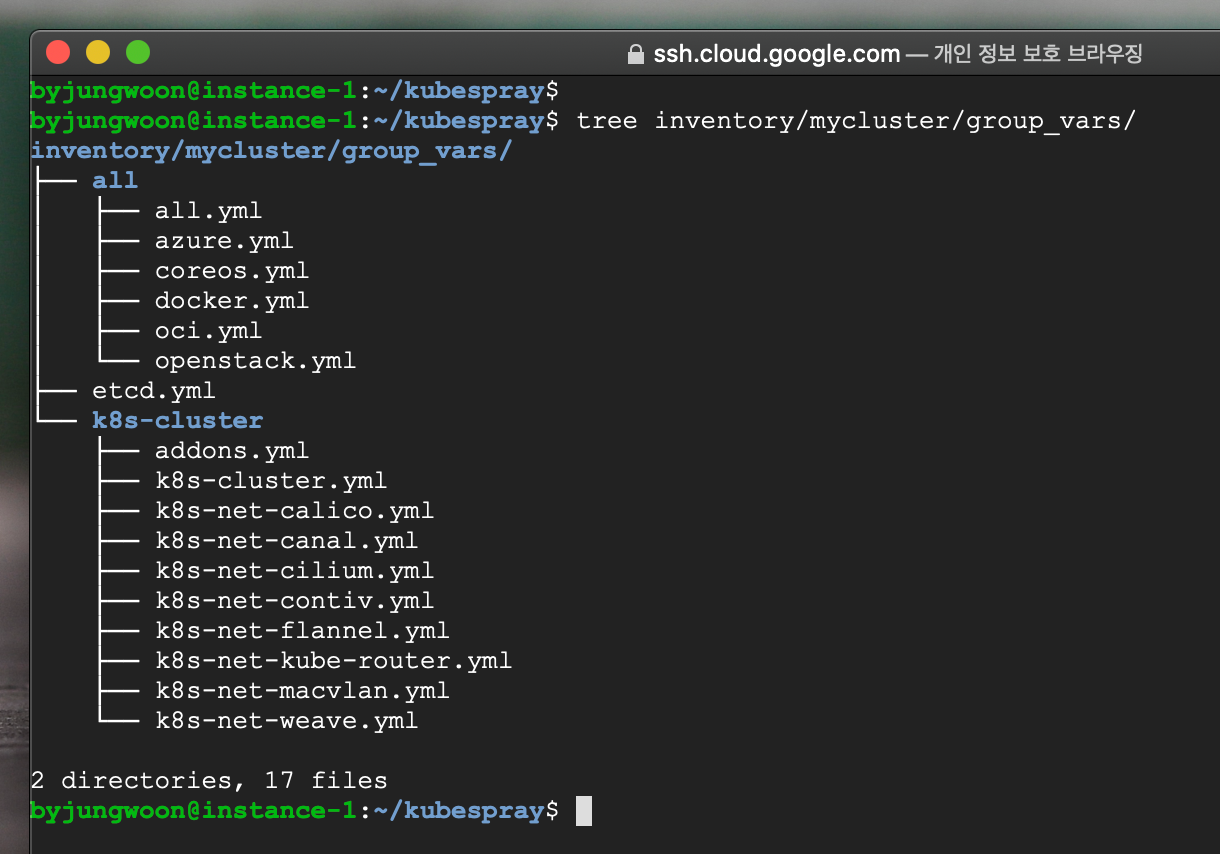Select the 'tree inventory/mycluster/group_vars/' command text

(857, 121)
